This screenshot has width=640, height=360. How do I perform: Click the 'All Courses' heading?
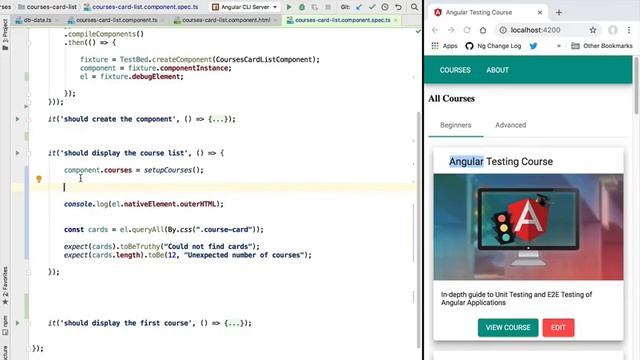(x=451, y=98)
